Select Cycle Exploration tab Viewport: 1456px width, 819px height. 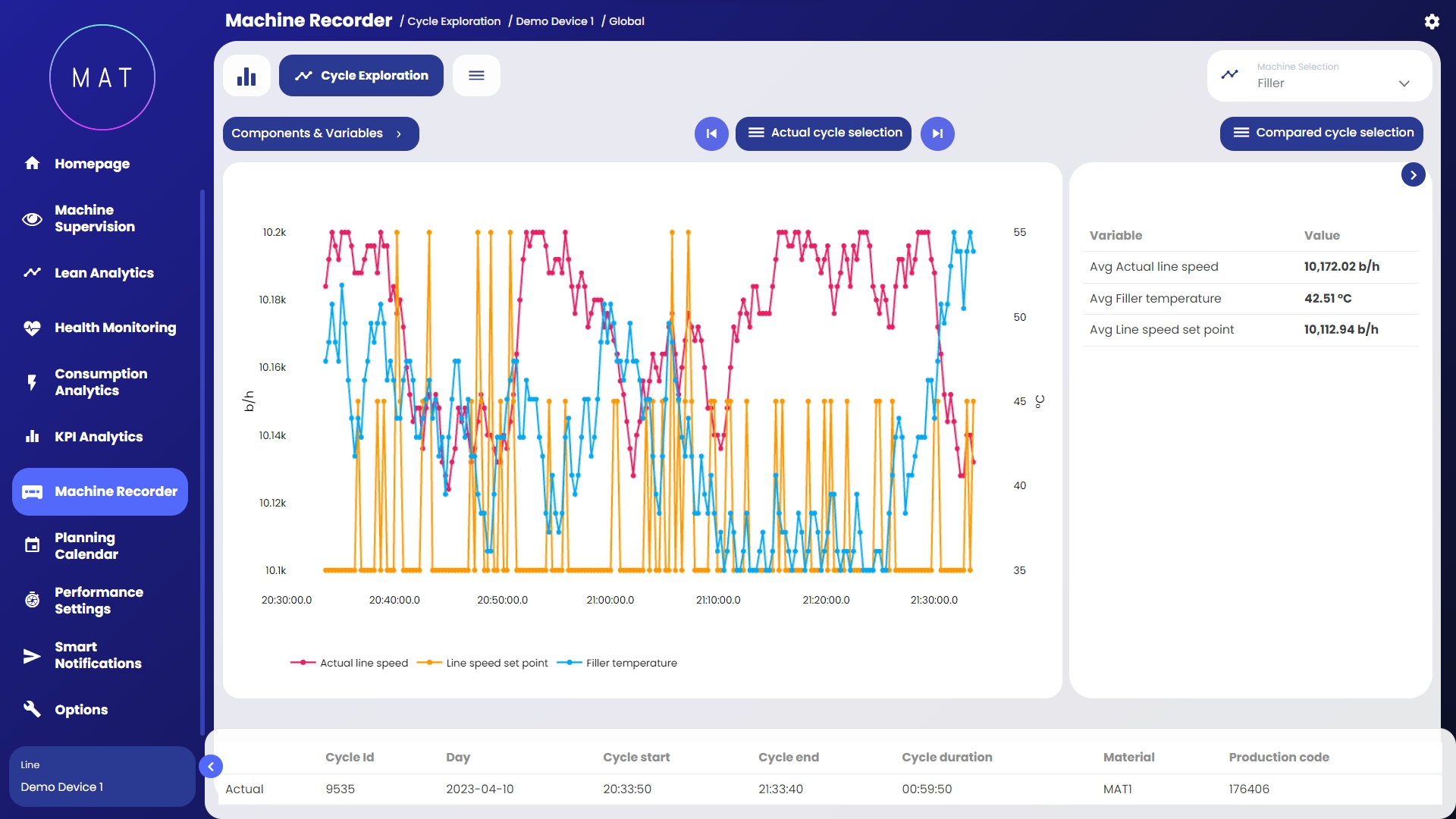361,76
